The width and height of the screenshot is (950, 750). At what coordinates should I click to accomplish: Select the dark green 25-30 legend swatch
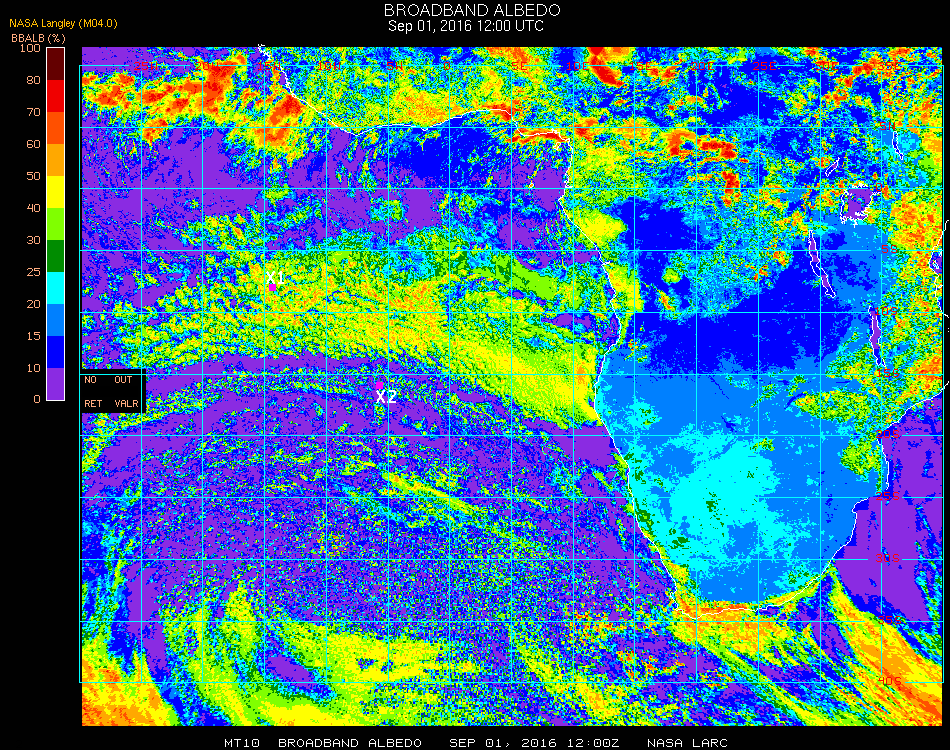[x=56, y=256]
